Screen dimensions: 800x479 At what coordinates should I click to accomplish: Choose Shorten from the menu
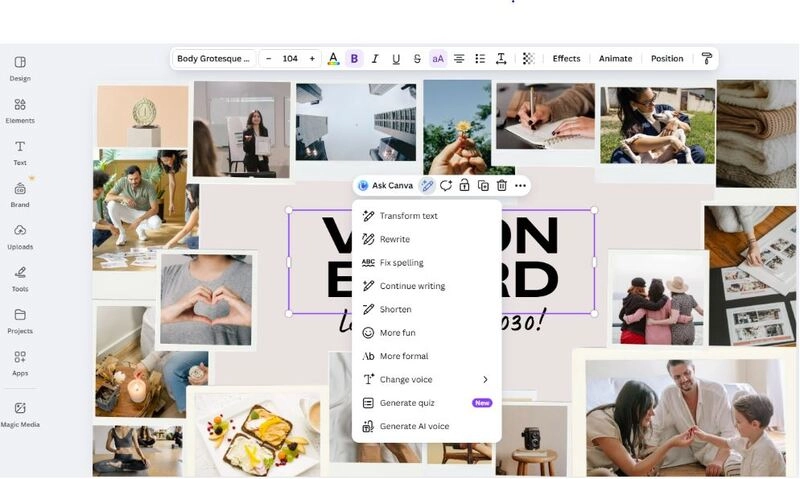(427, 310)
